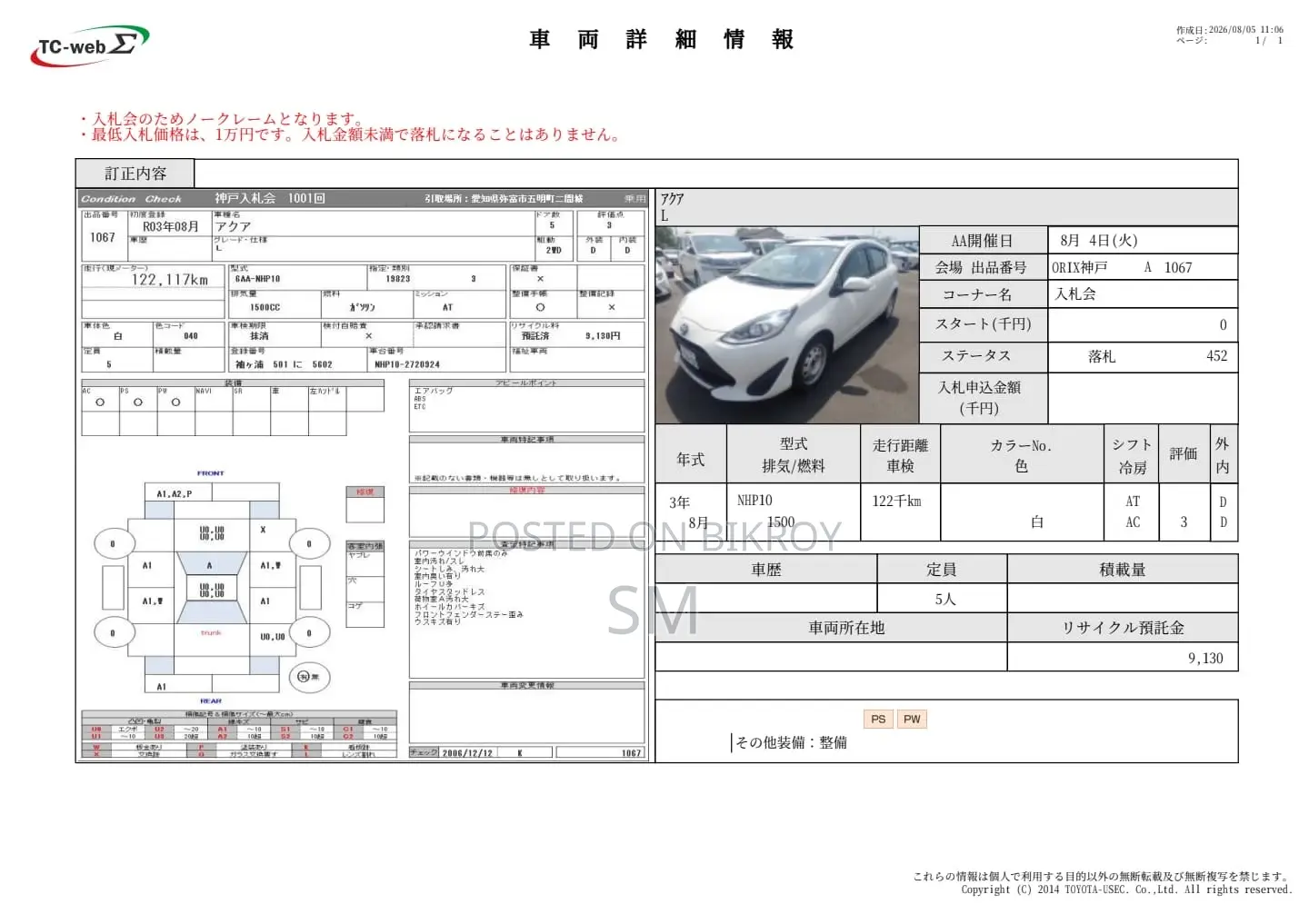This screenshot has width=1309, height=924.
Task: Click the PW equipment badge
Action: (x=912, y=719)
